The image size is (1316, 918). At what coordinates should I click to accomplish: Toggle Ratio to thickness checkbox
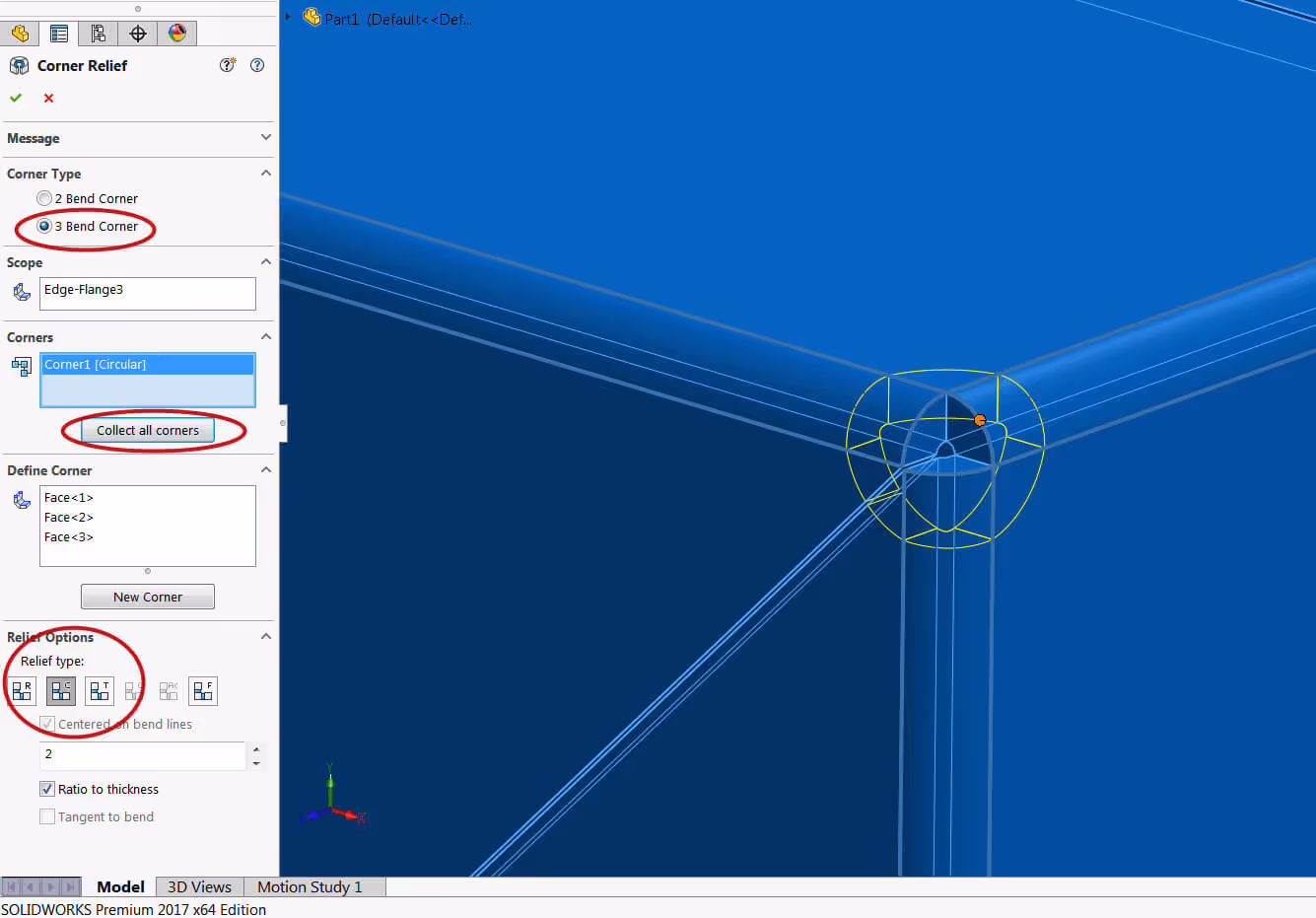pos(46,789)
